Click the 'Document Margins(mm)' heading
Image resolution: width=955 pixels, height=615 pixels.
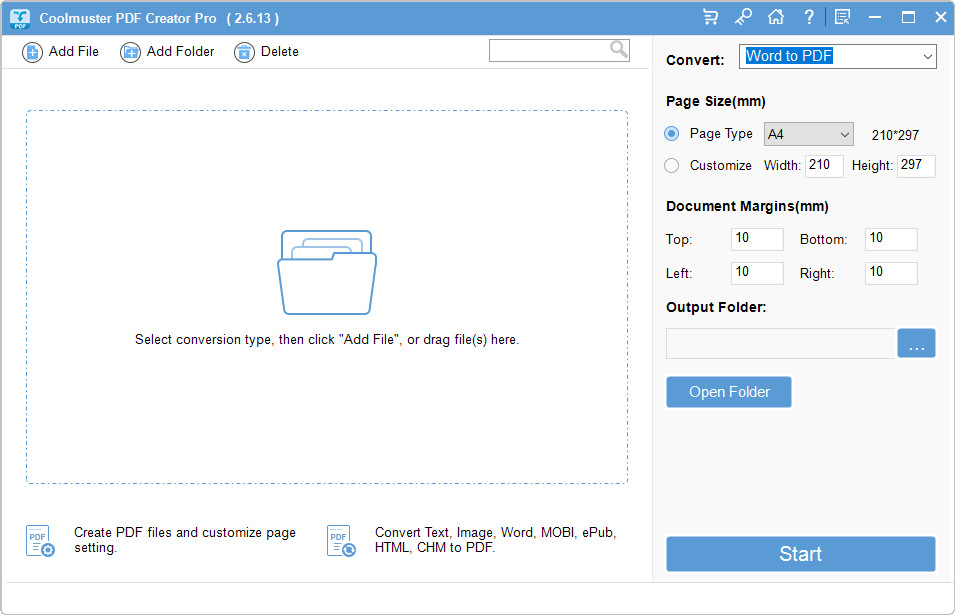point(747,206)
